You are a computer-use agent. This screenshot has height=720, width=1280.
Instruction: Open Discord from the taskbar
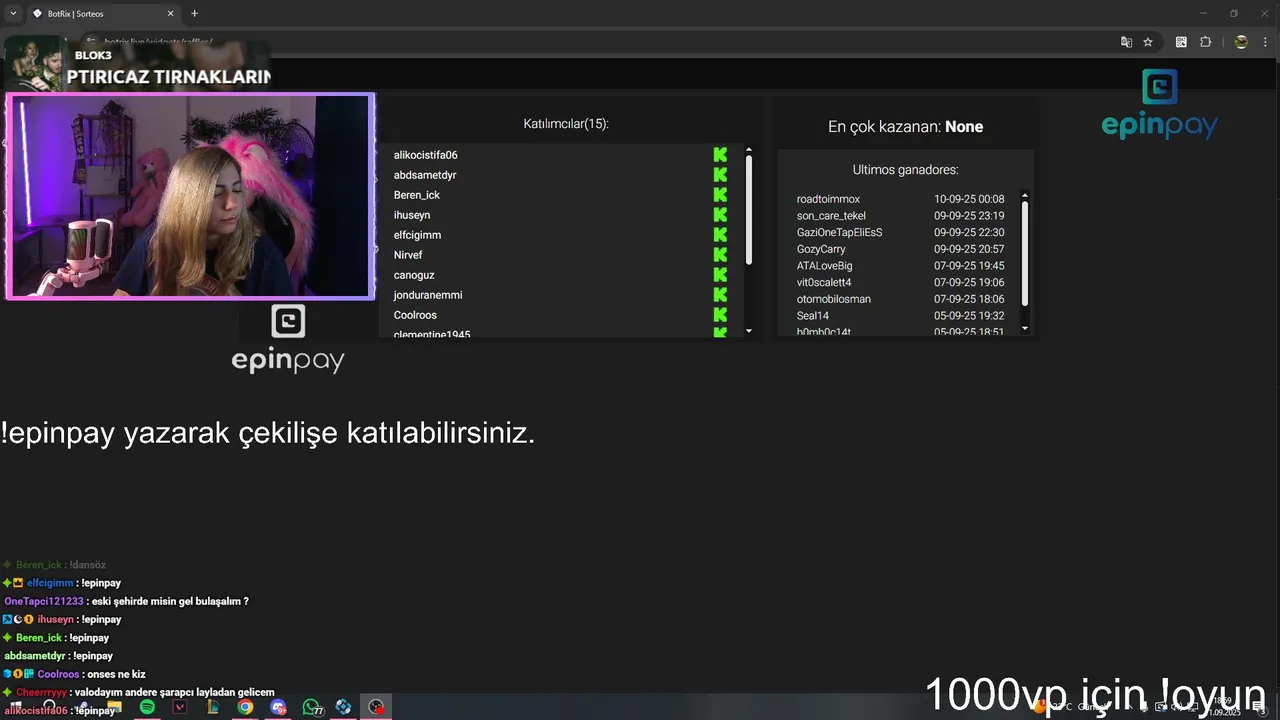tap(278, 707)
